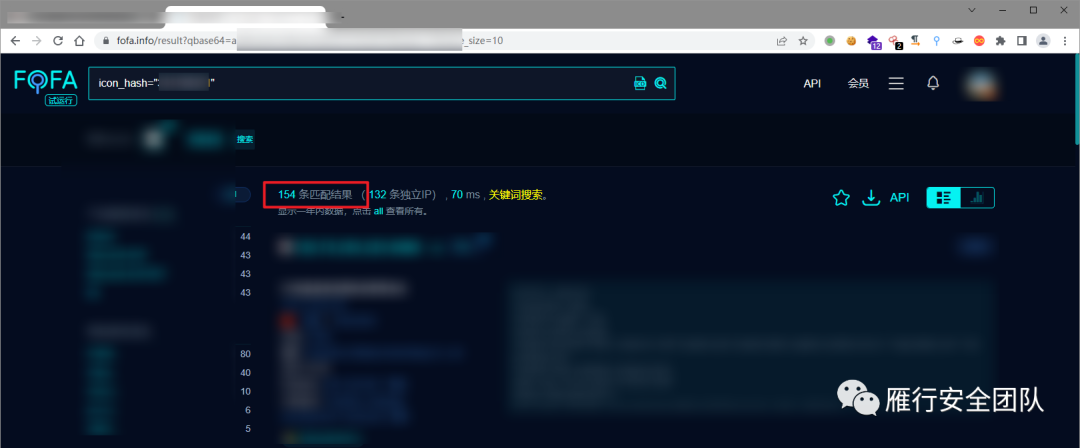The width and height of the screenshot is (1080, 448).
Task: Bookmark this query with the star icon
Action: 840,198
